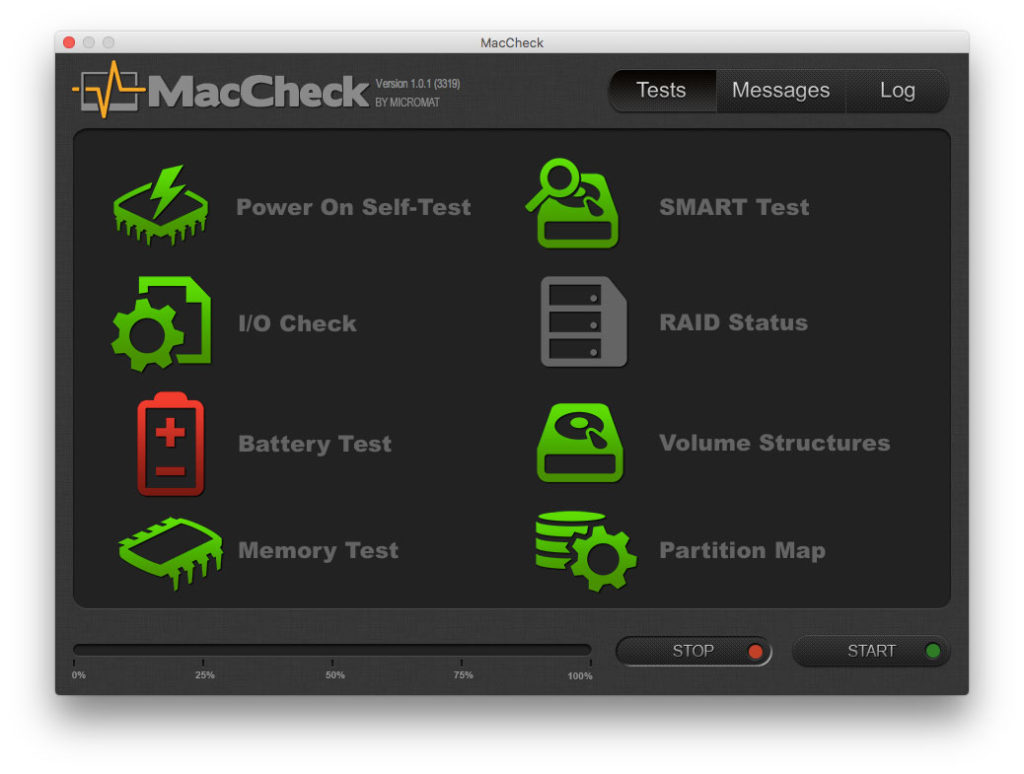Begin testing with the START button
This screenshot has width=1024, height=774.
[871, 651]
